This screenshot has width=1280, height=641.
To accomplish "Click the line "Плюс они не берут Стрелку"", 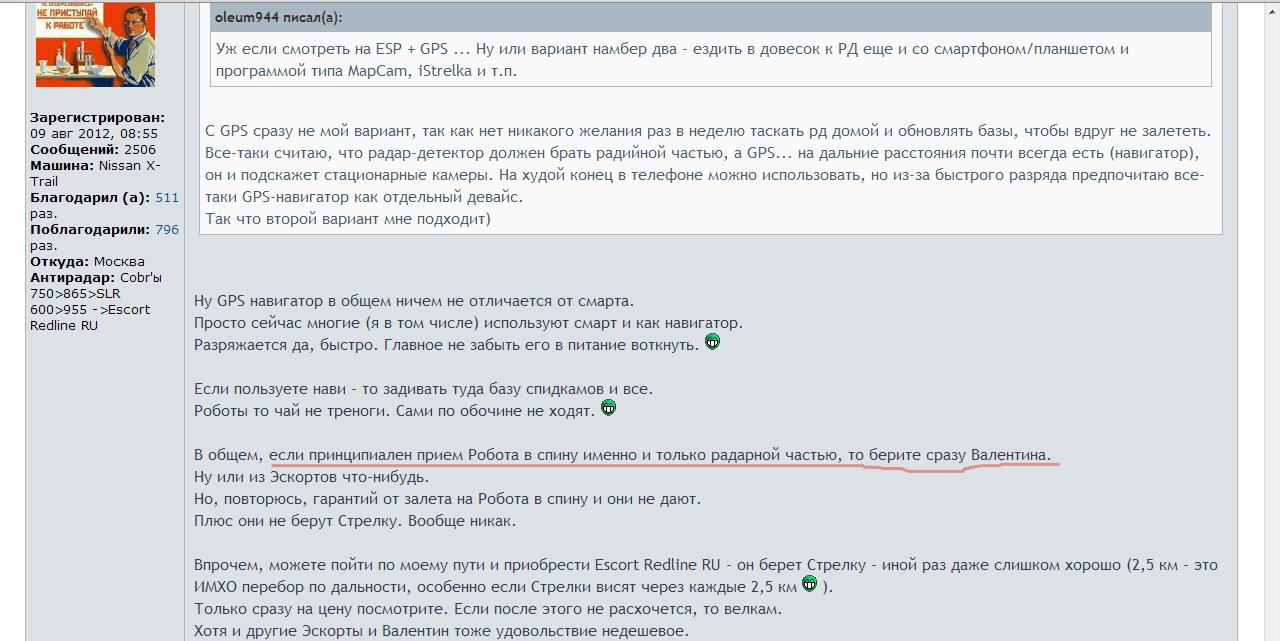I will pos(355,521).
